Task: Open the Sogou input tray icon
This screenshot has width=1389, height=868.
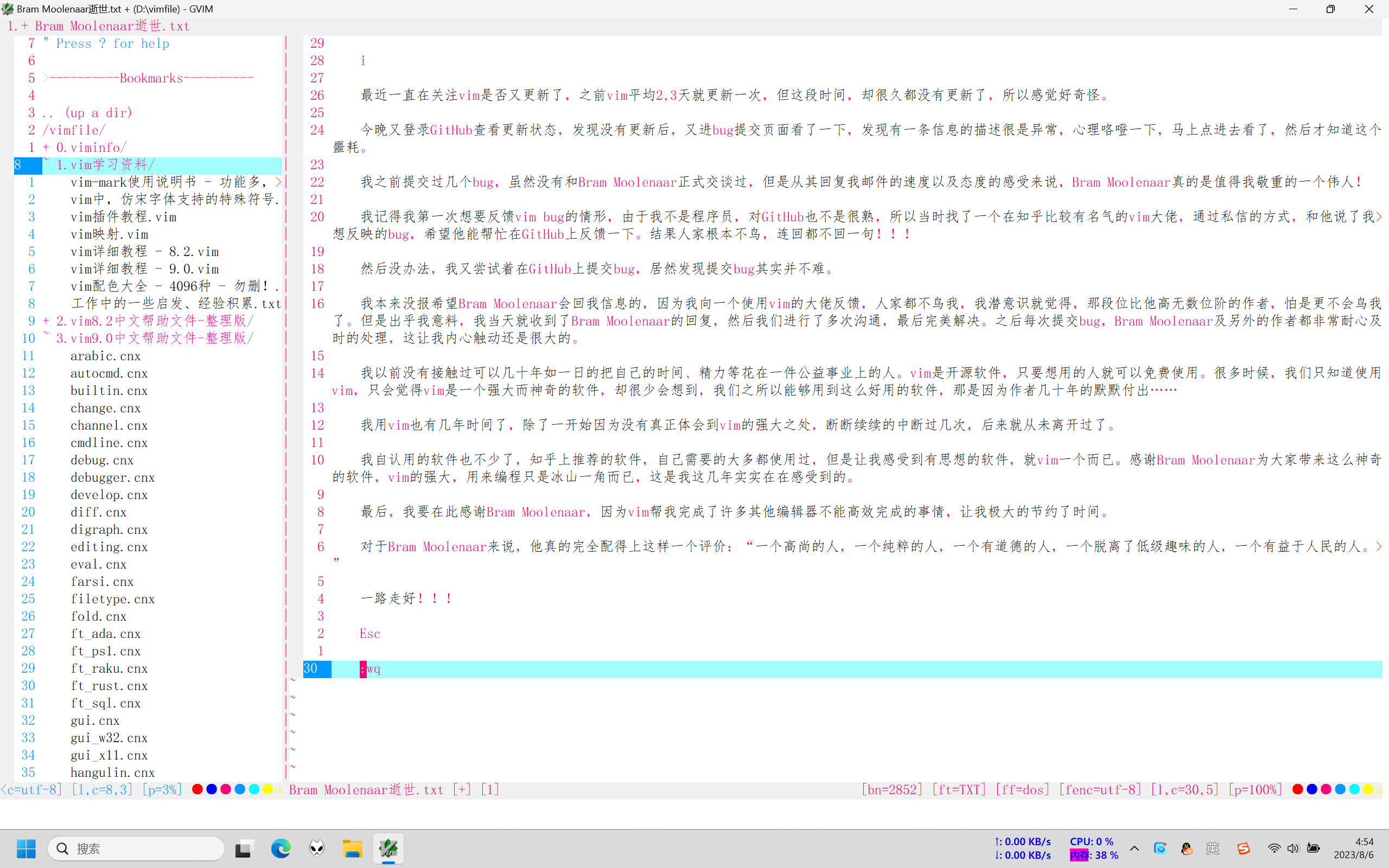Action: 1243,848
